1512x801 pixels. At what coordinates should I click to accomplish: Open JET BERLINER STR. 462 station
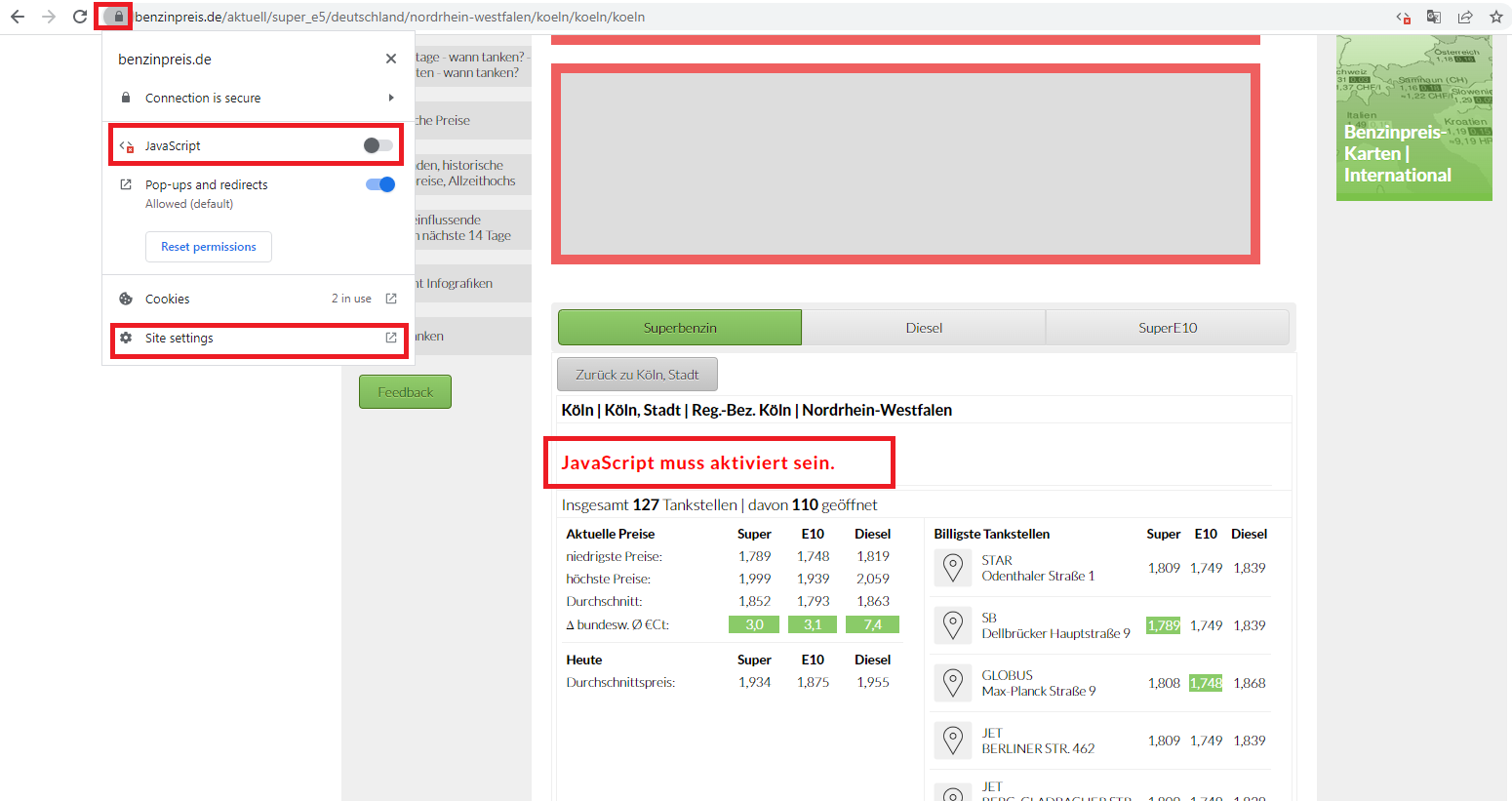(1038, 741)
